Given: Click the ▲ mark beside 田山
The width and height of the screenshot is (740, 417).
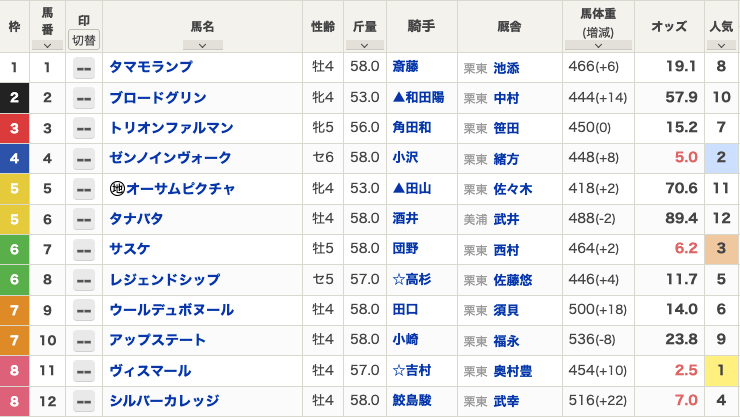Looking at the screenshot, I should click(399, 188).
